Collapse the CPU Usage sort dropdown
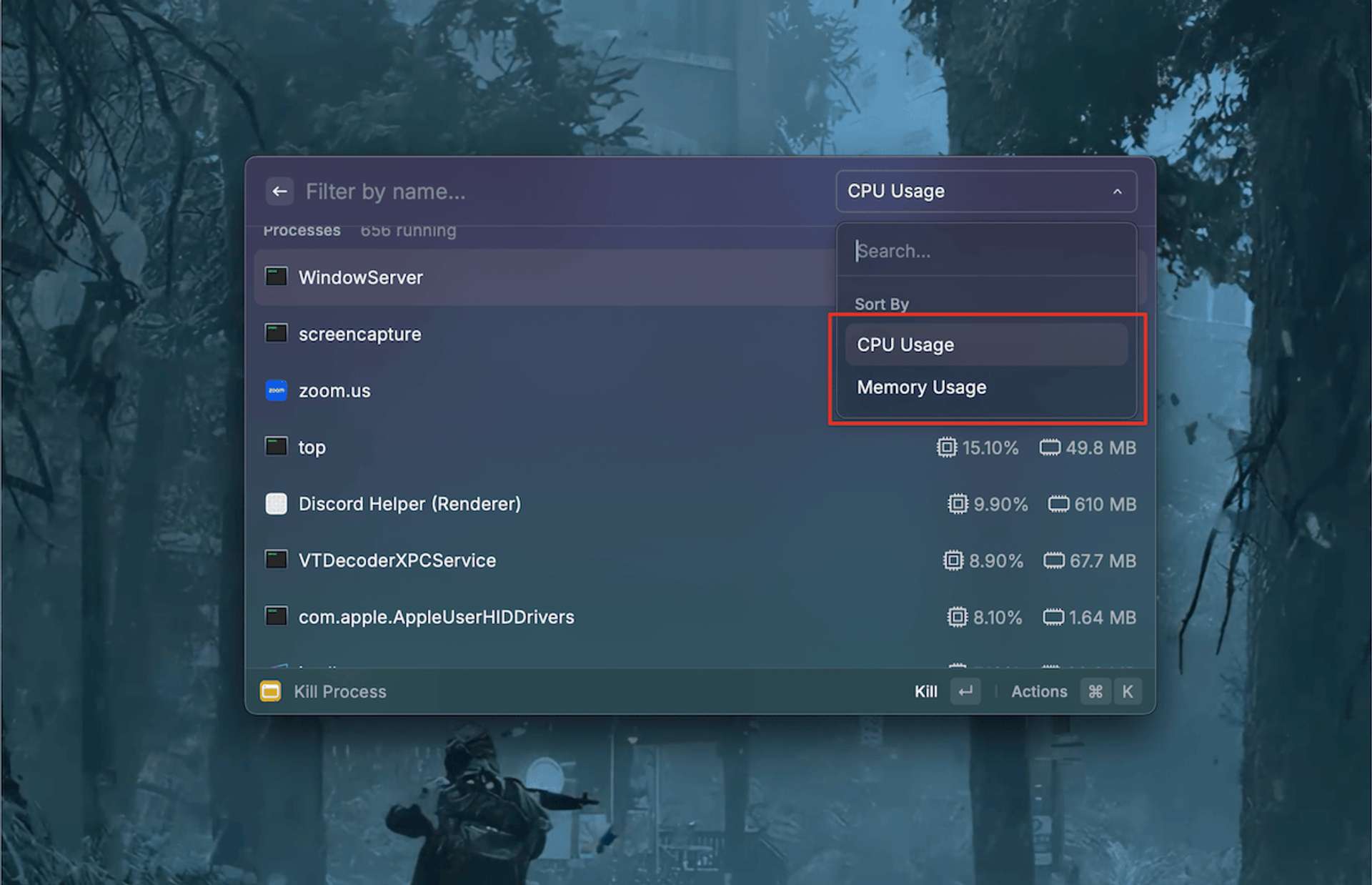 click(986, 192)
